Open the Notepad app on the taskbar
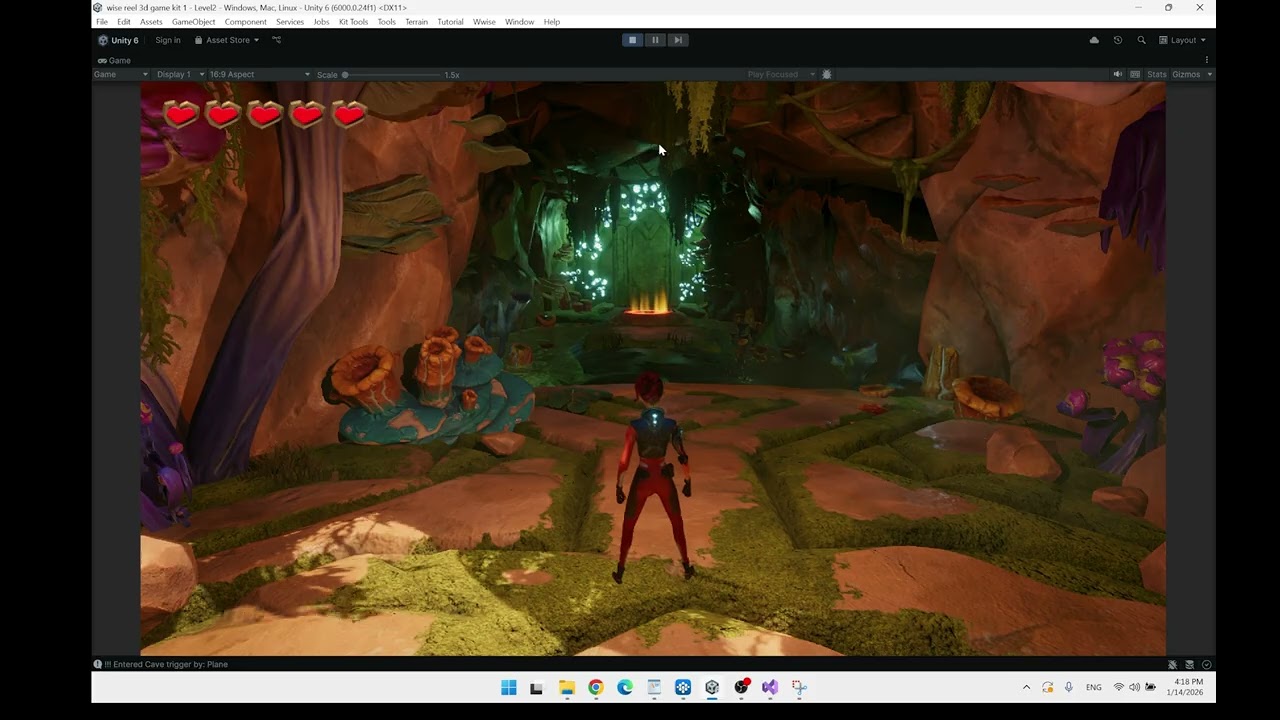Viewport: 1280px width, 720px height. click(654, 687)
